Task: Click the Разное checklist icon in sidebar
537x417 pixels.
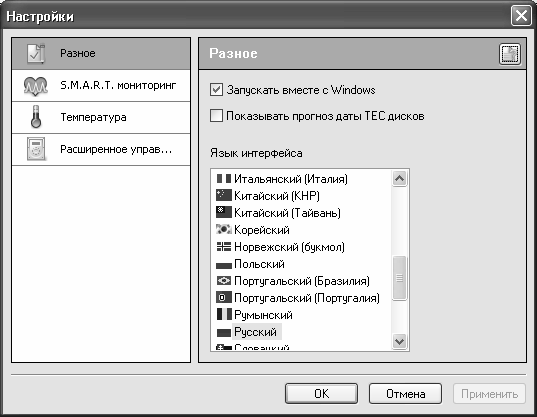Action: click(x=36, y=53)
